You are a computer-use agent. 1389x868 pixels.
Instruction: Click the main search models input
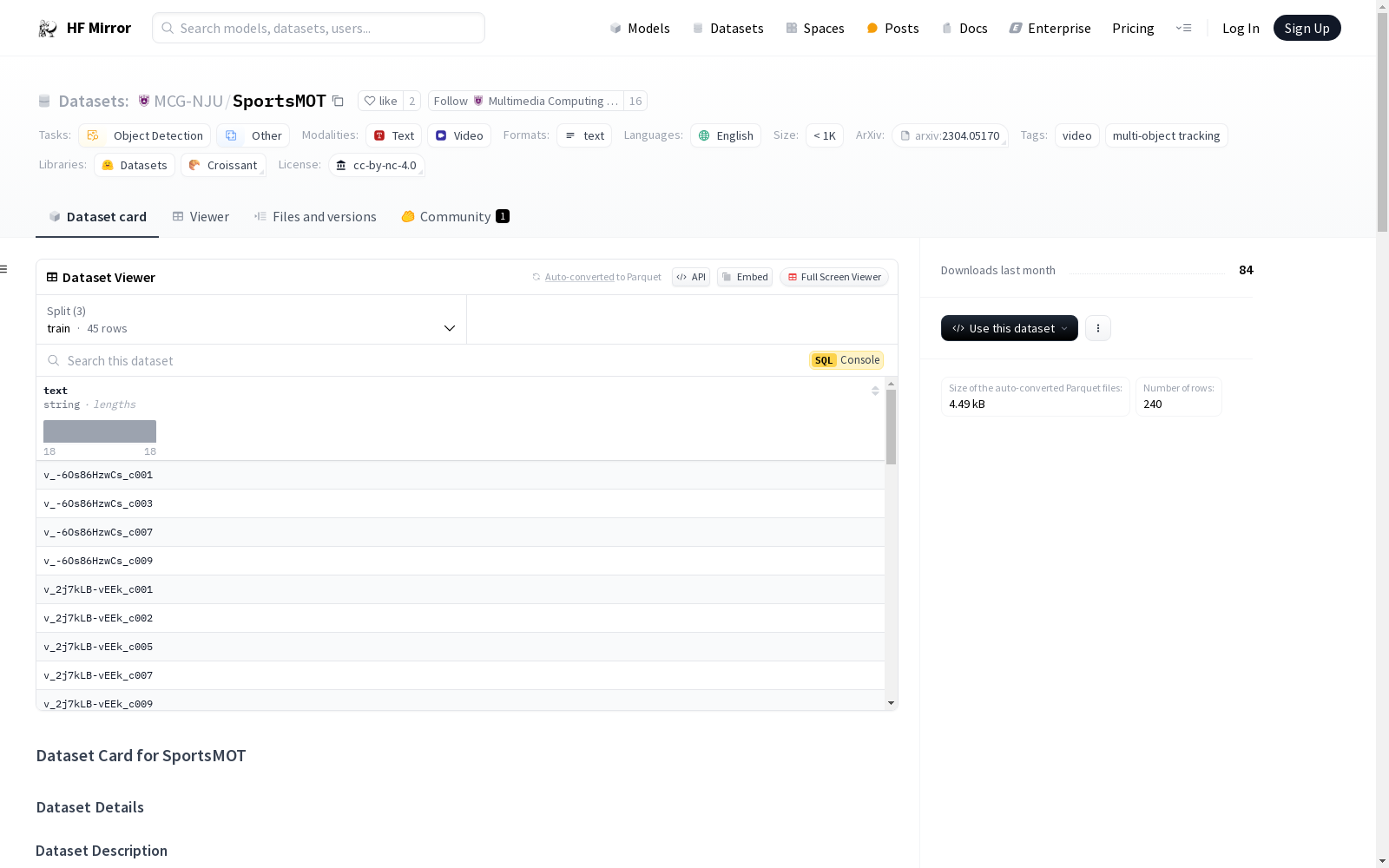[319, 28]
